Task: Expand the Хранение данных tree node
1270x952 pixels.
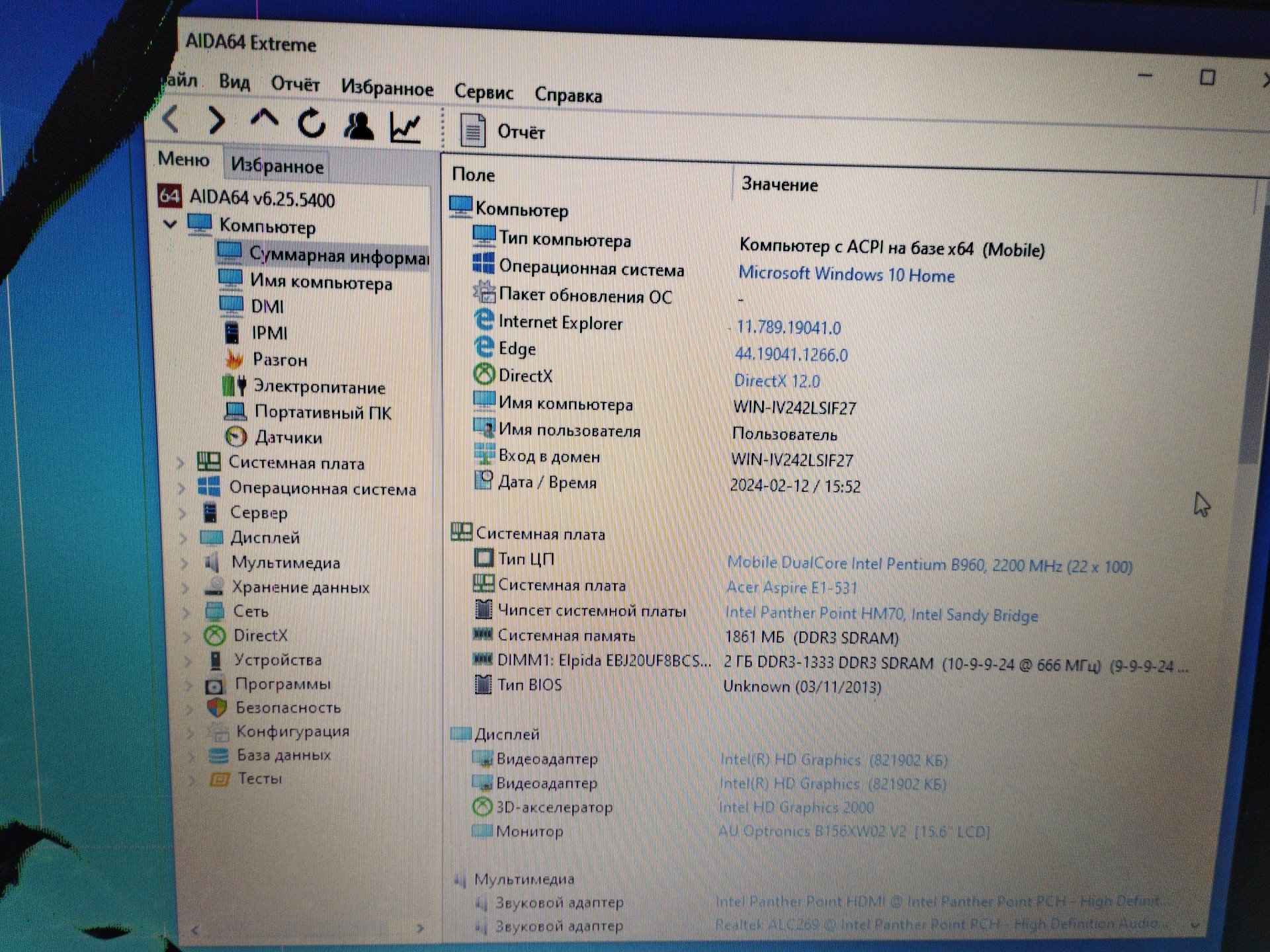Action: (x=186, y=588)
